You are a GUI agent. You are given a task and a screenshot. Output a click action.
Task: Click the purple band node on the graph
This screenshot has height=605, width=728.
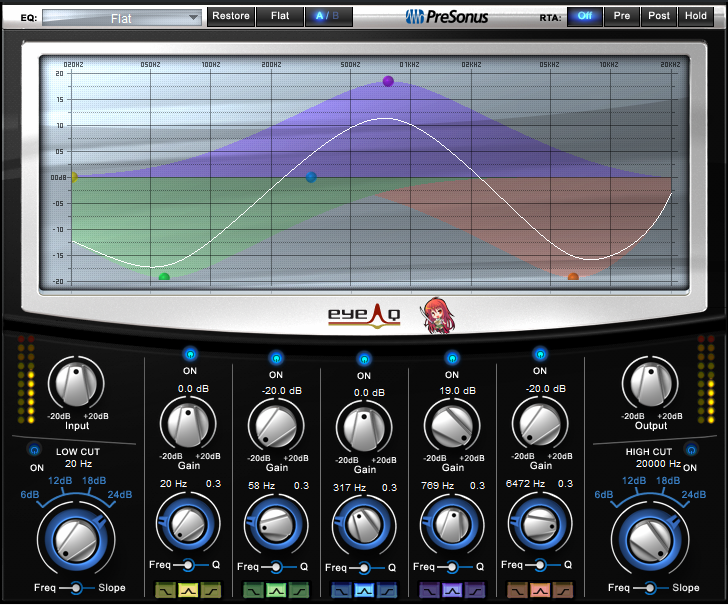click(x=388, y=82)
